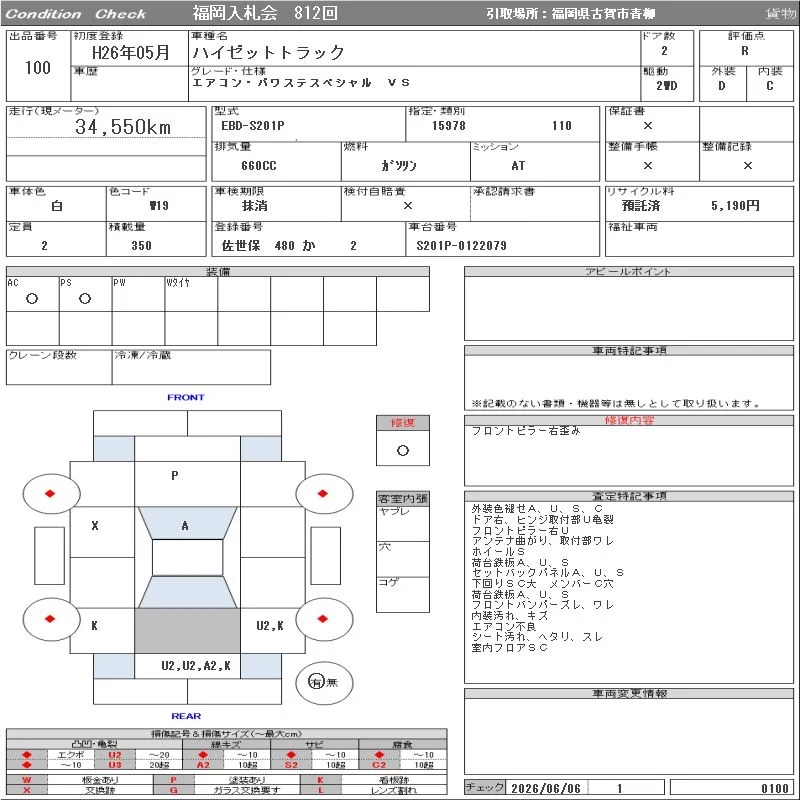Click the red S2 legend code

[291, 764]
